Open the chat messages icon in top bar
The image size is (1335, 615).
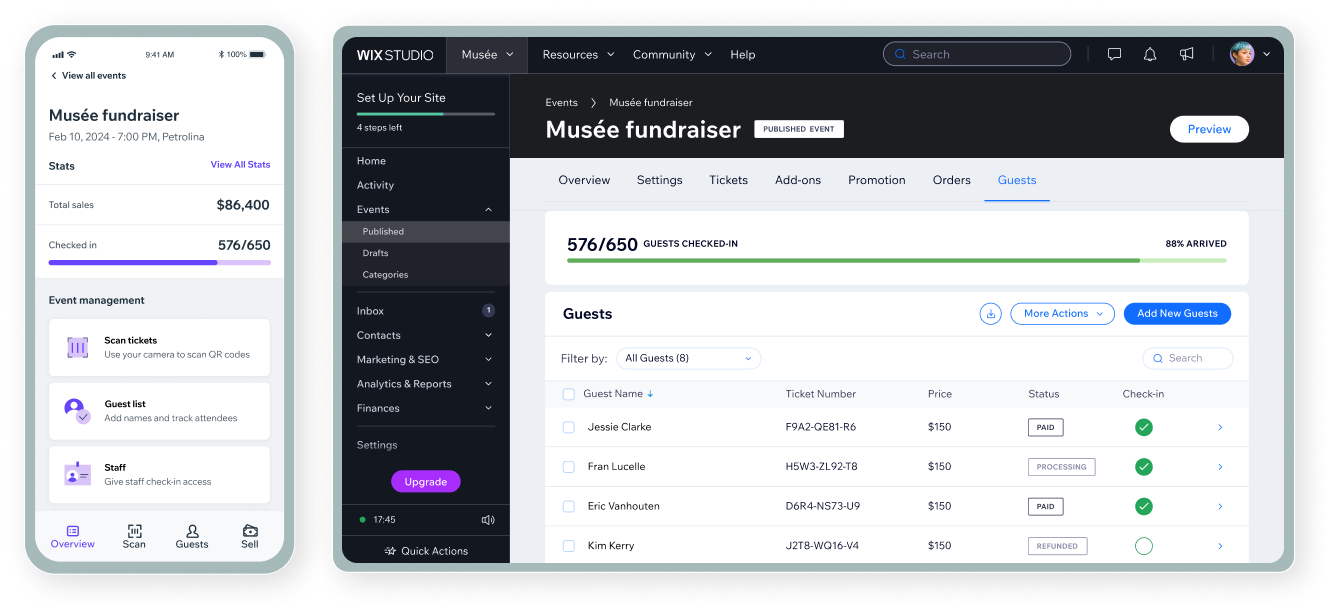point(1114,54)
